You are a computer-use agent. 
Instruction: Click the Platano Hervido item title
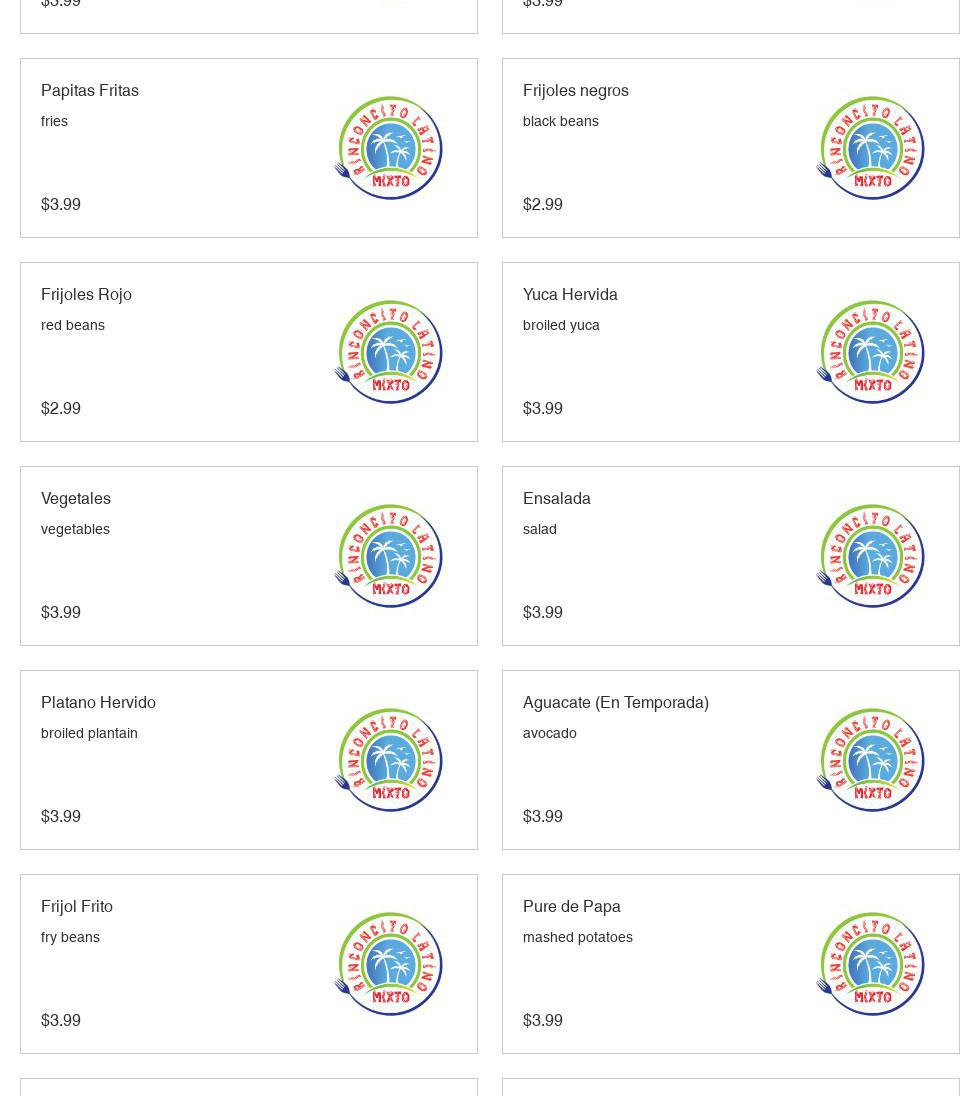coord(98,702)
